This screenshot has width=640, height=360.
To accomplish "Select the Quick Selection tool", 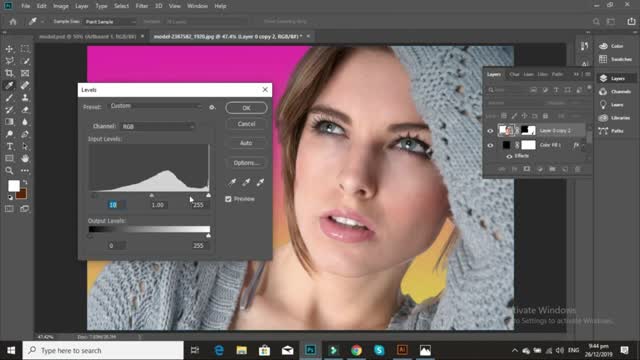I will 25,61.
